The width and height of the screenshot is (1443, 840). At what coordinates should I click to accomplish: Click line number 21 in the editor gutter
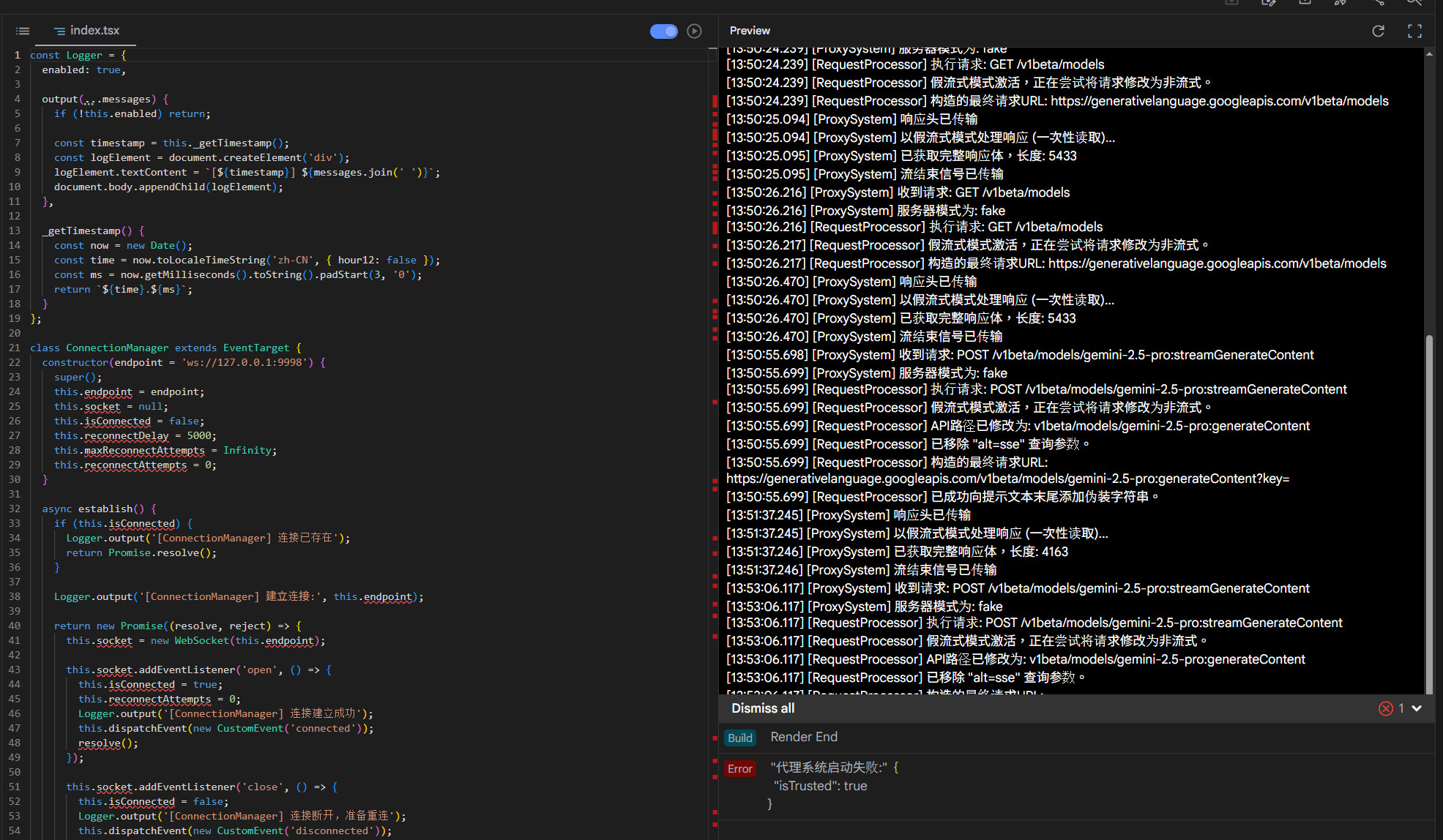coord(15,348)
